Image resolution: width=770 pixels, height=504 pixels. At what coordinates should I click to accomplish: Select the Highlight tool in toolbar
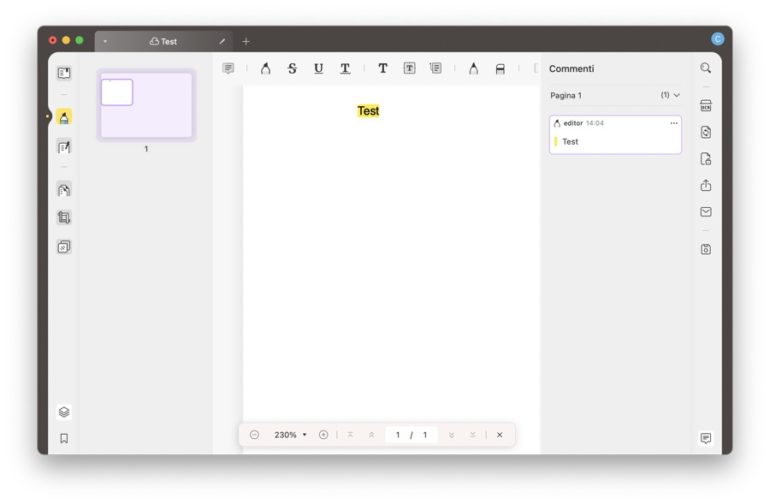point(266,68)
